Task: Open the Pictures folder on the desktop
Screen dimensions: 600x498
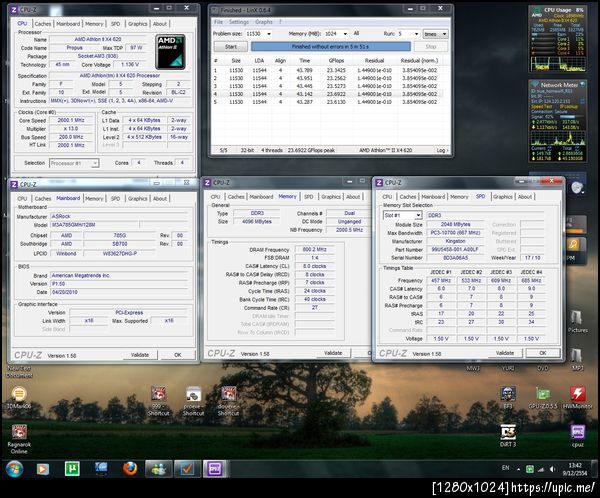Action: [577, 322]
